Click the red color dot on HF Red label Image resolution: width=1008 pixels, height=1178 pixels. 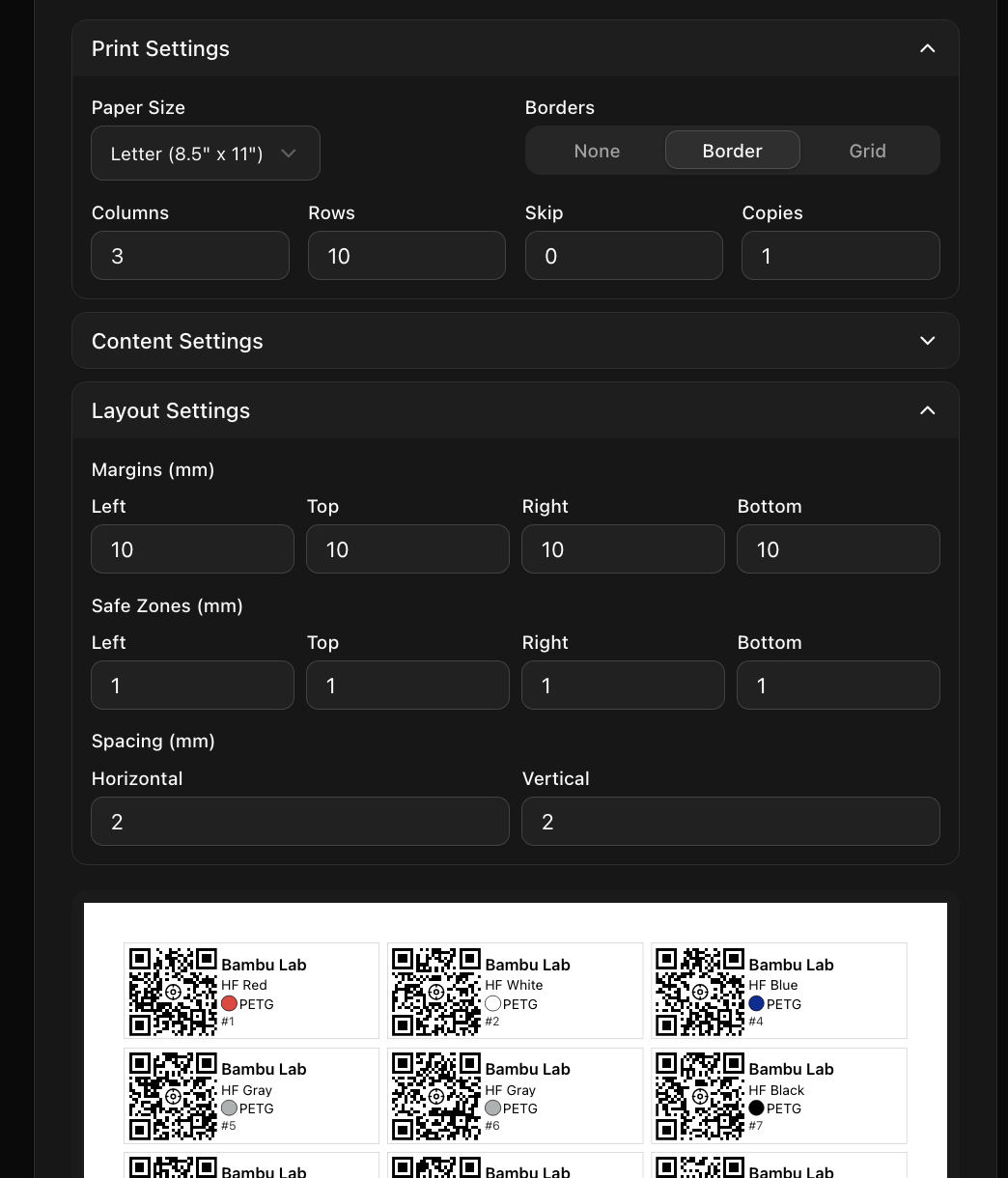(x=230, y=1004)
